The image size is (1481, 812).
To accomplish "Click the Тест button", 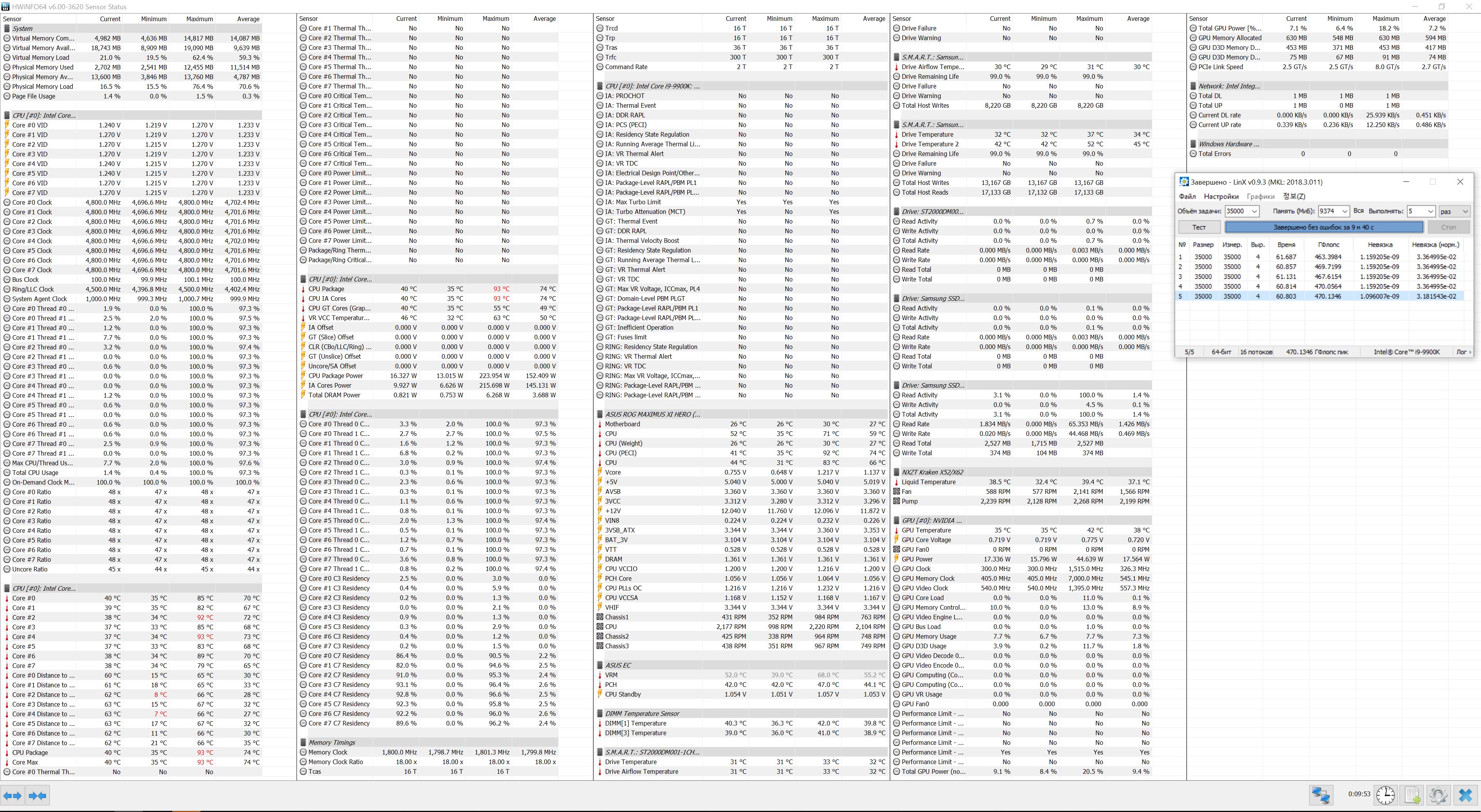I will click(1199, 227).
